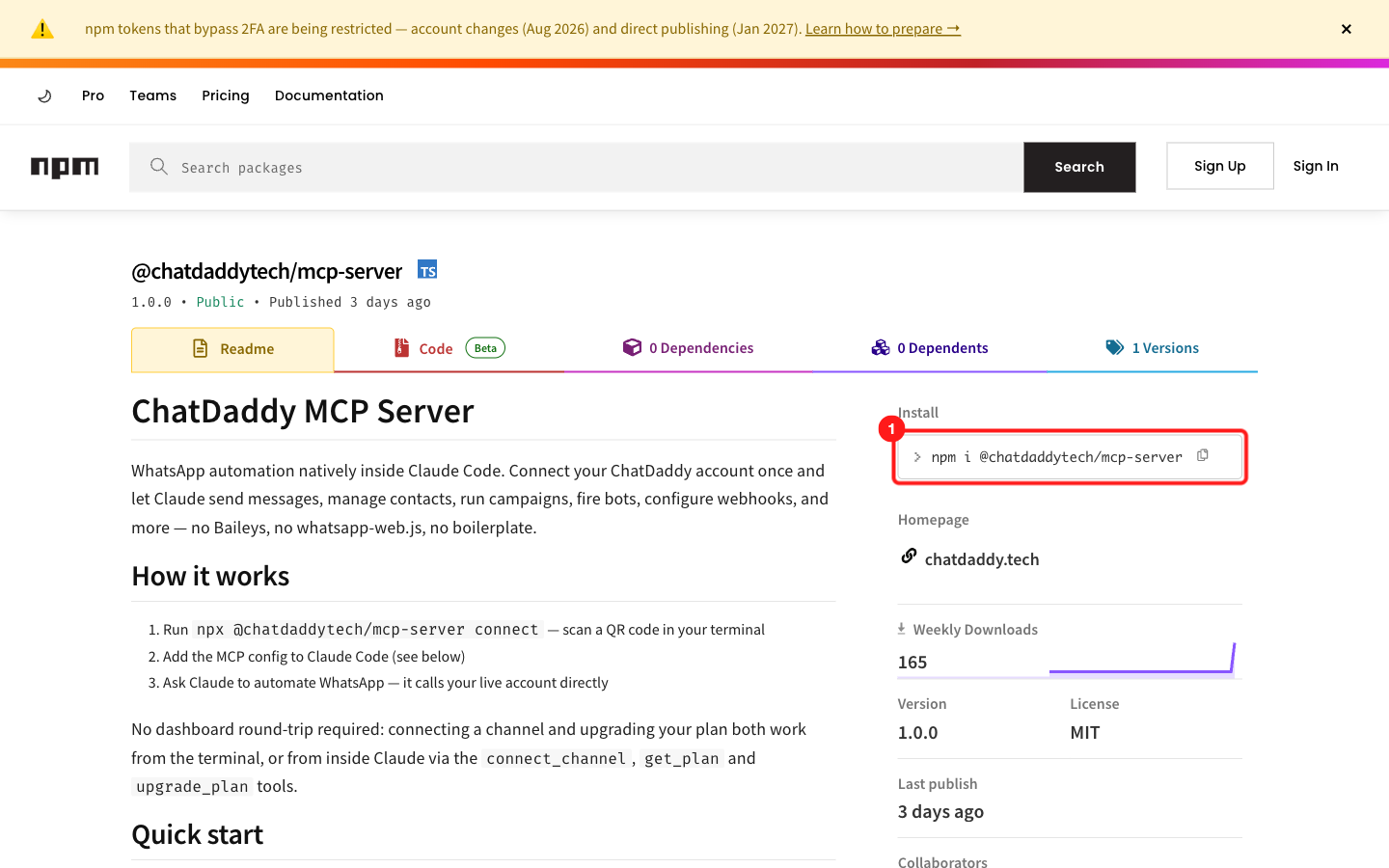Go to the Pro page
The width and height of the screenshot is (1389, 868).
(94, 95)
